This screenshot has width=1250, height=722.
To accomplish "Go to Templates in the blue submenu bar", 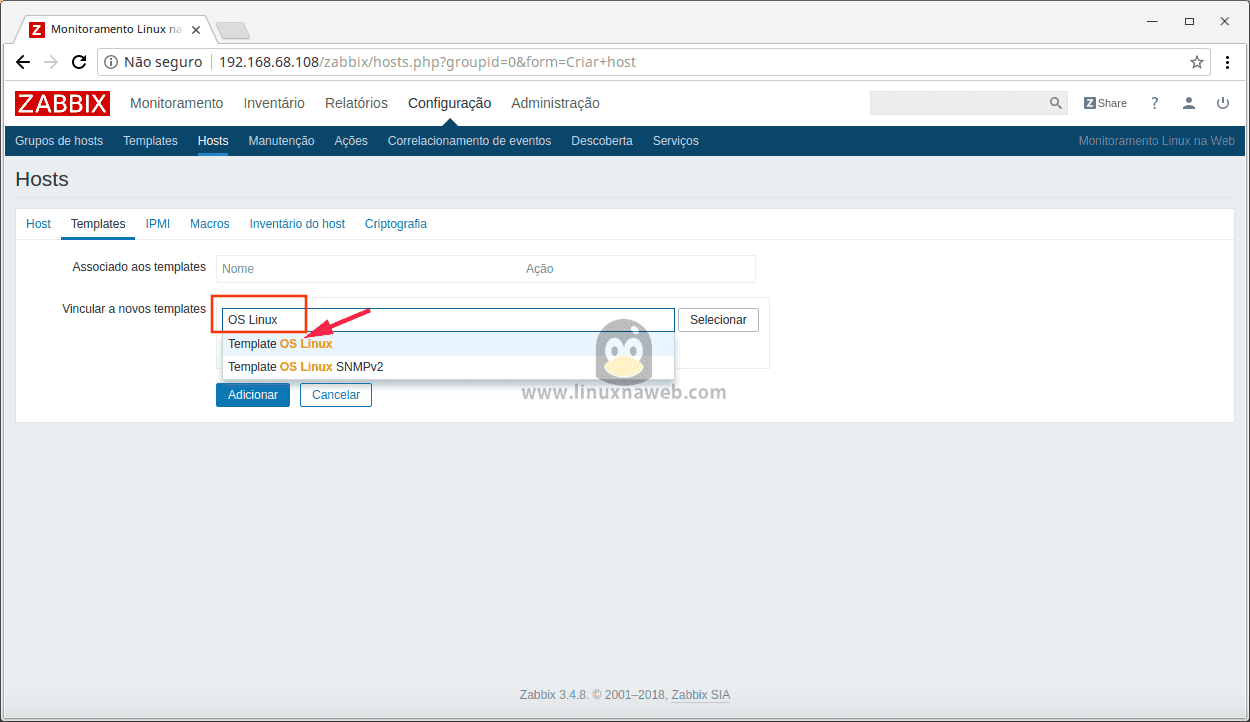I will [150, 141].
